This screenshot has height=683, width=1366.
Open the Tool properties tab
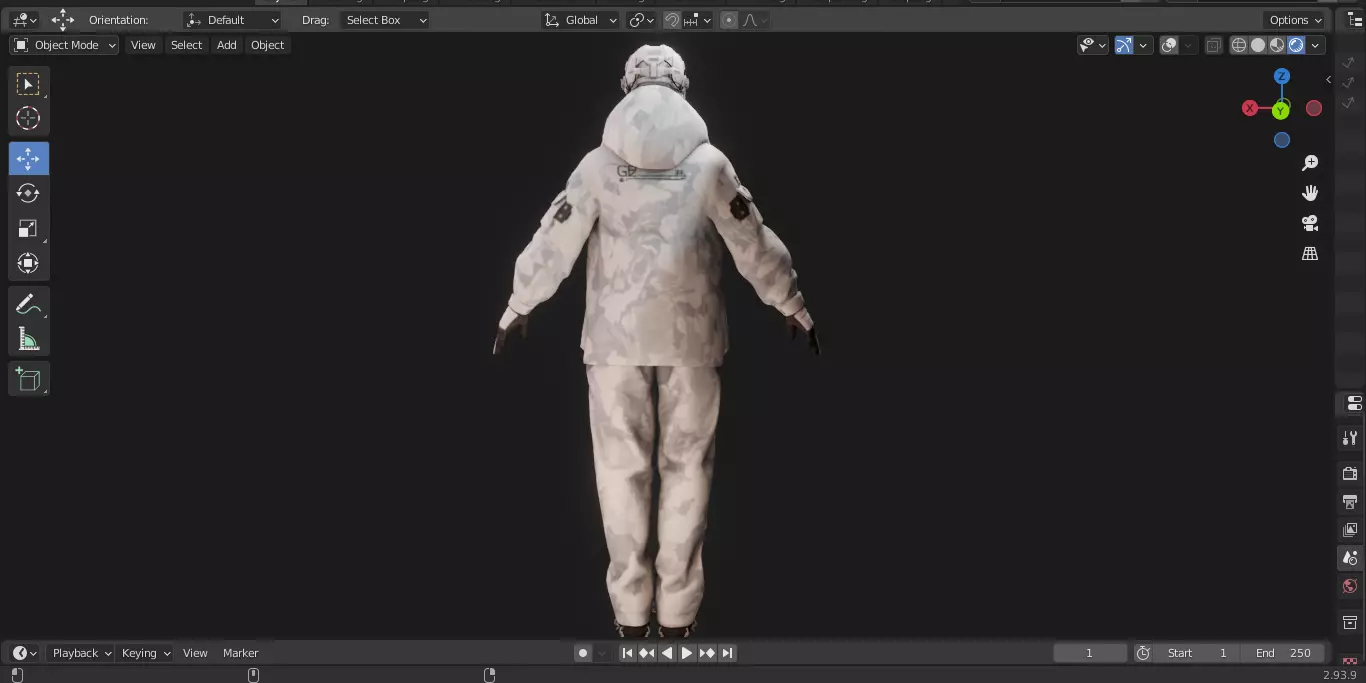point(1350,438)
